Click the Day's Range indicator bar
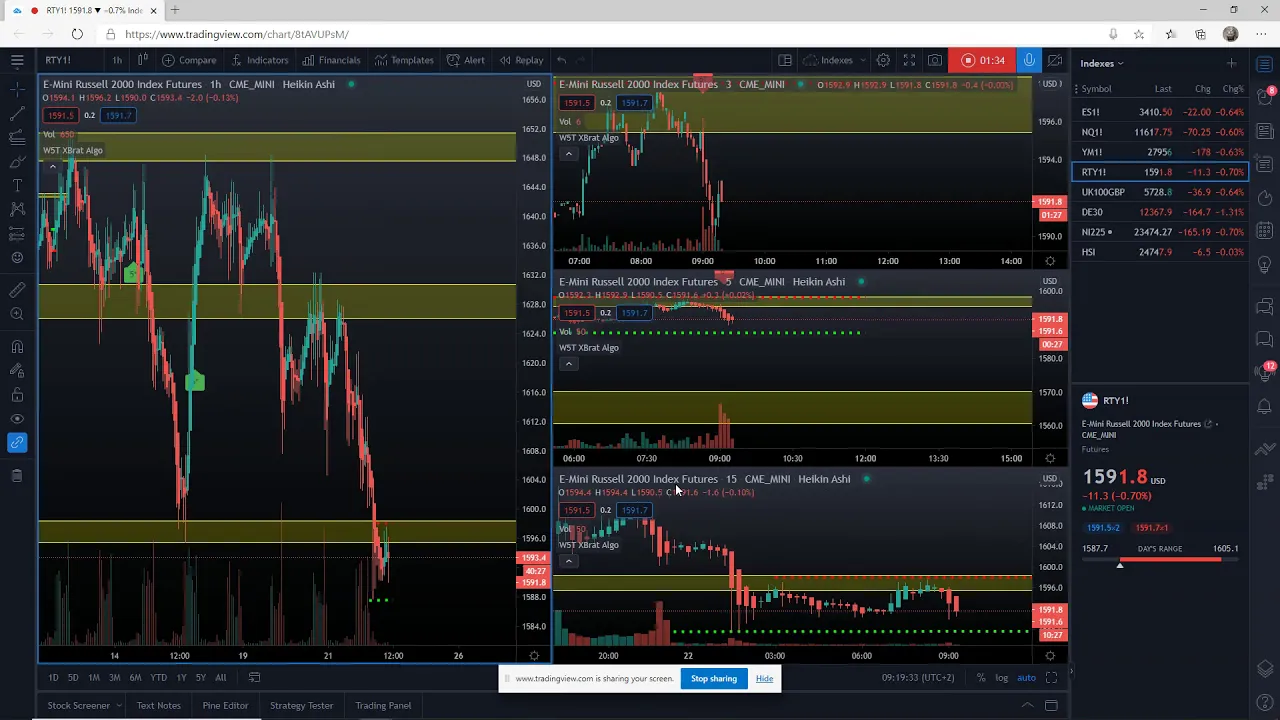Screen dimensions: 1280x720 (x=1160, y=559)
